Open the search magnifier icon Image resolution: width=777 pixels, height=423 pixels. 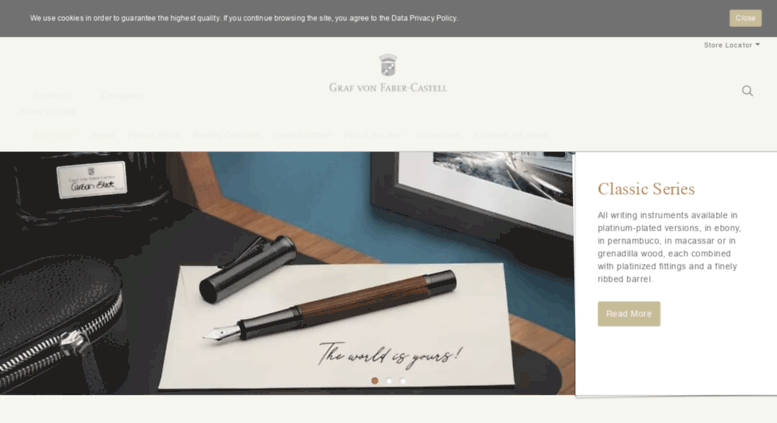click(x=747, y=91)
